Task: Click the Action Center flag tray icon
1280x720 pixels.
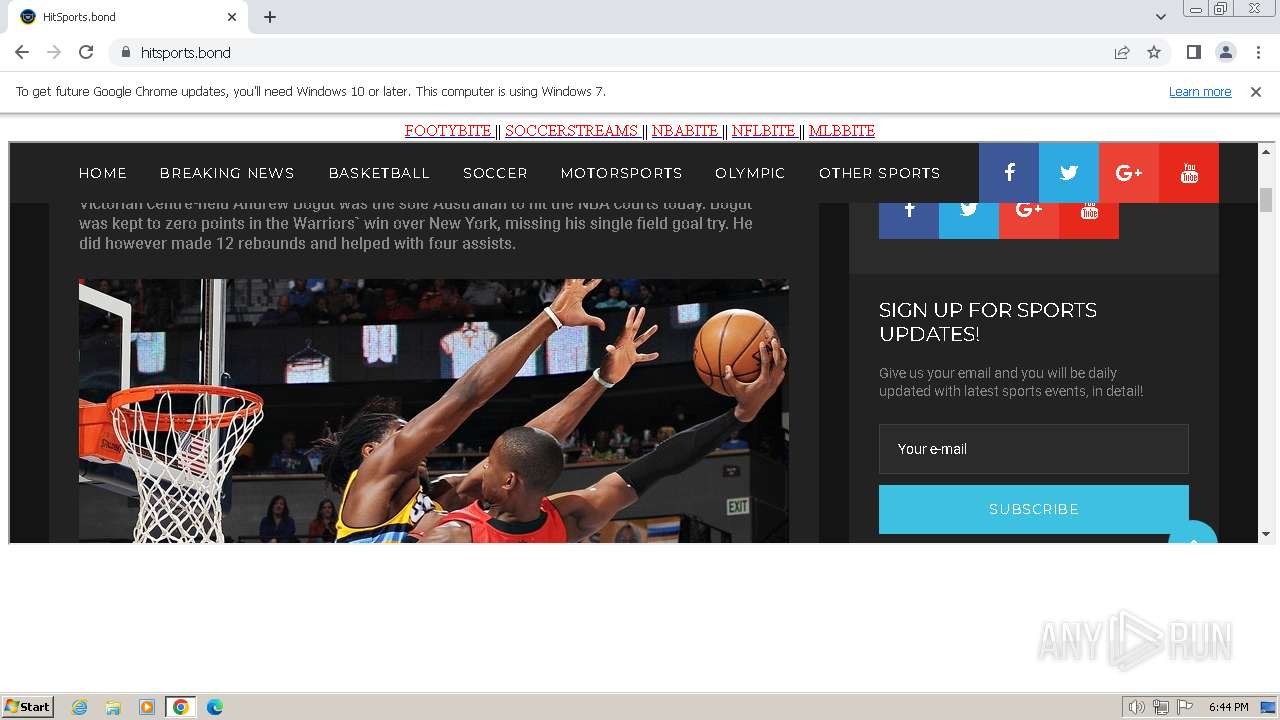Action: 1185,707
